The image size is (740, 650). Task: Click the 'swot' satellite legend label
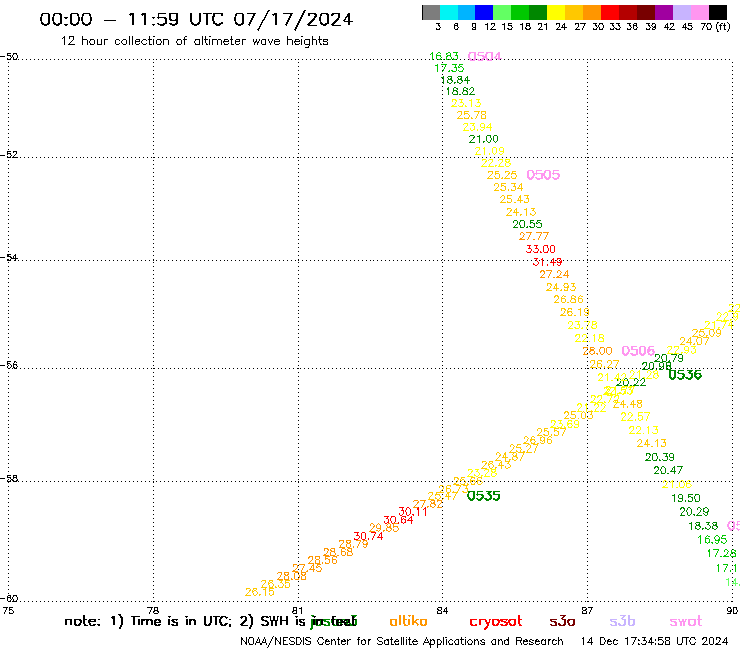point(686,621)
